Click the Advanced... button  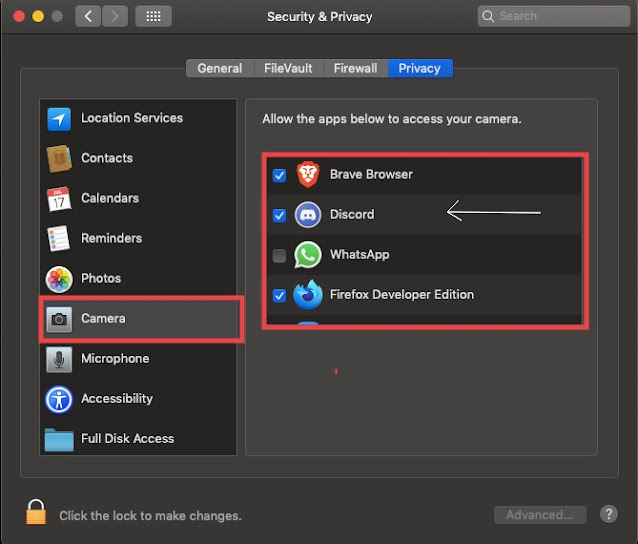tap(540, 515)
